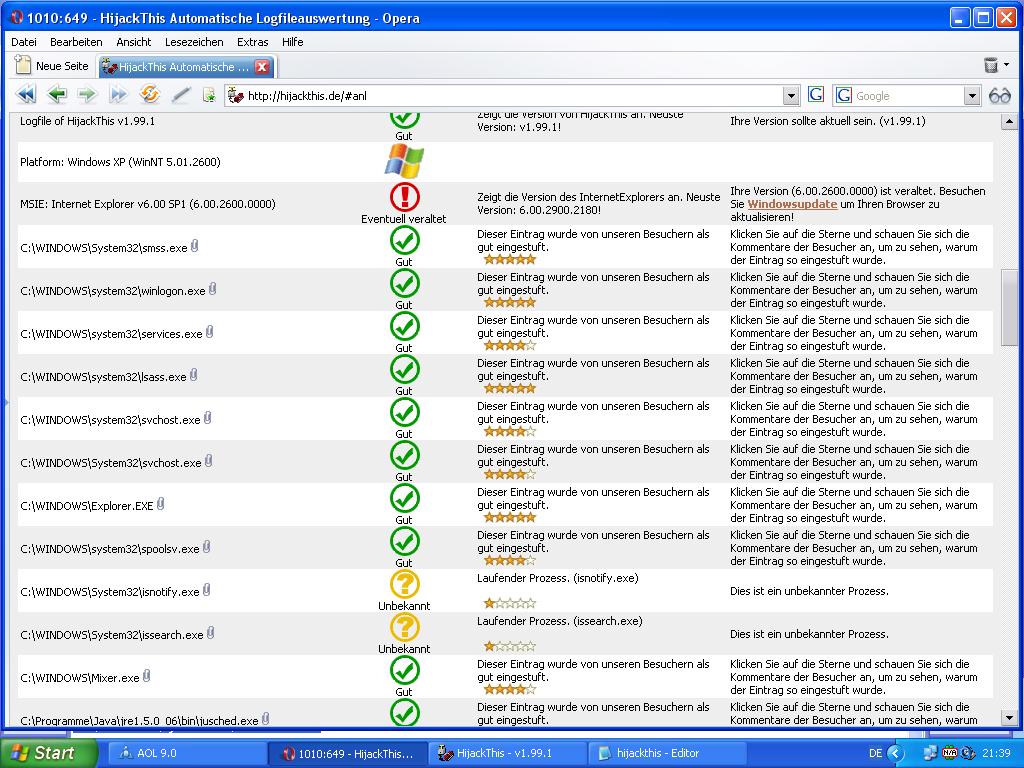Click the closed trash can icon in tab bar
The width and height of the screenshot is (1024, 768).
(991, 65)
